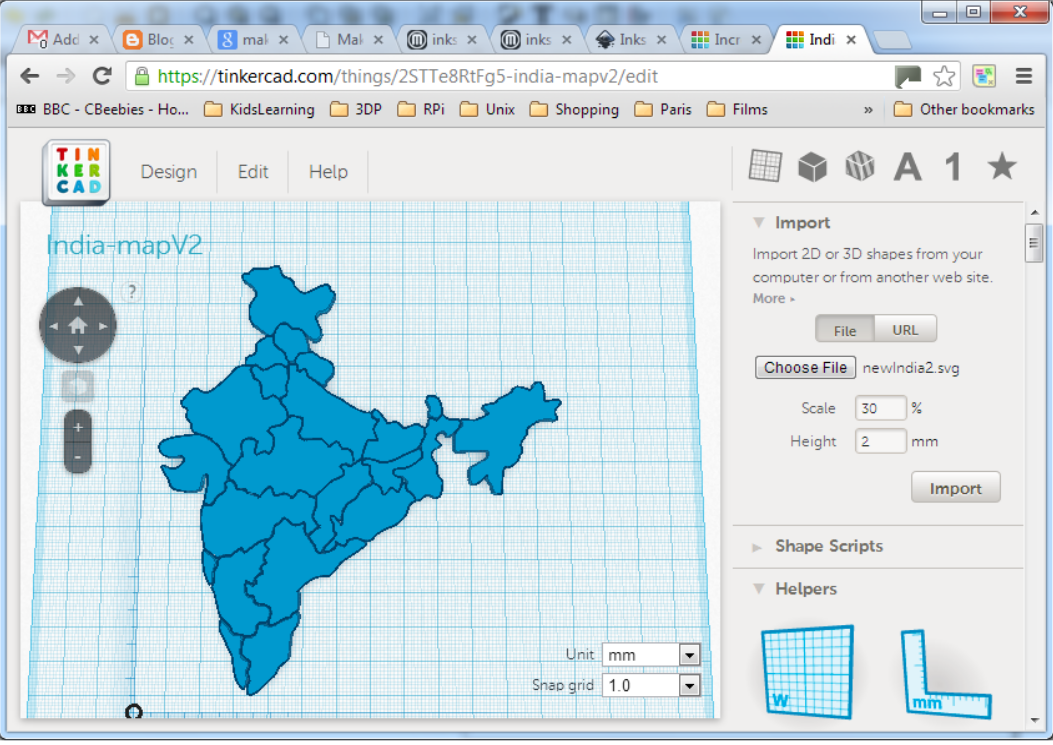The width and height of the screenshot is (1053, 745).
Task: Open the numbers '1' shapes icon
Action: 953,167
